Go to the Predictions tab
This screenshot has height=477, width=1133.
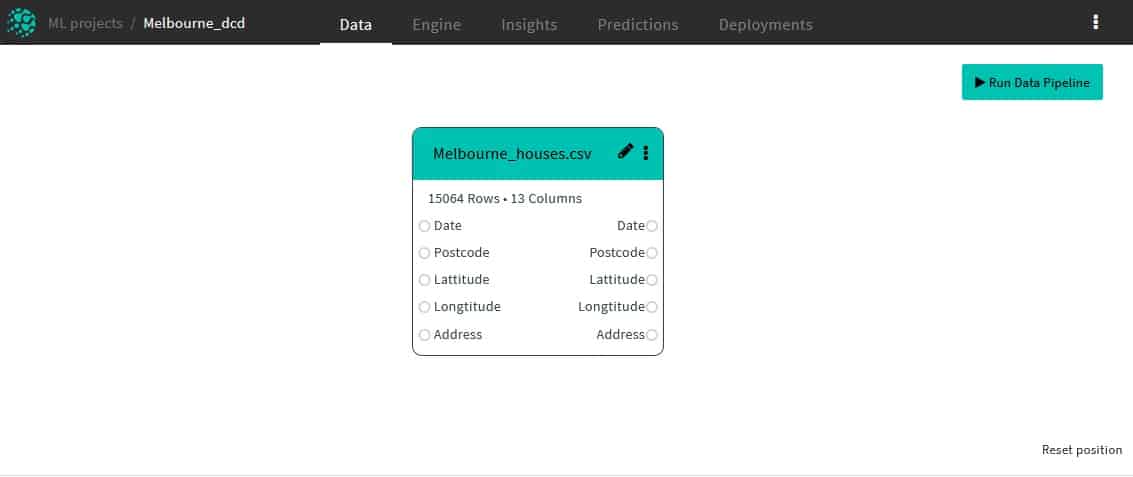click(x=637, y=24)
